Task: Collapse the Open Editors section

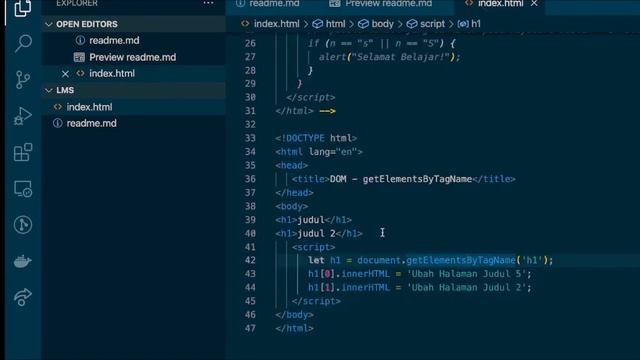Action: (134, 24)
